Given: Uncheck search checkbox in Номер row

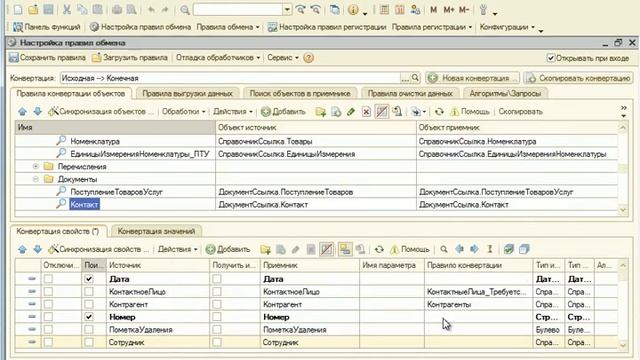Looking at the screenshot, I should (89, 317).
